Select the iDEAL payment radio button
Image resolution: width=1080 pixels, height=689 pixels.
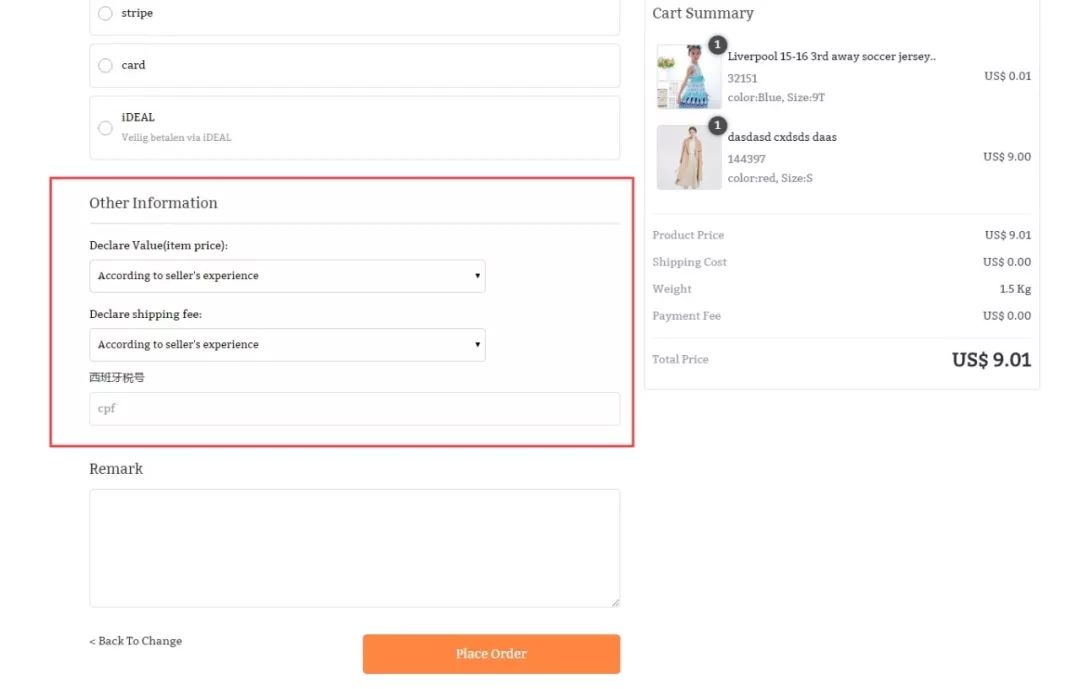click(105, 128)
